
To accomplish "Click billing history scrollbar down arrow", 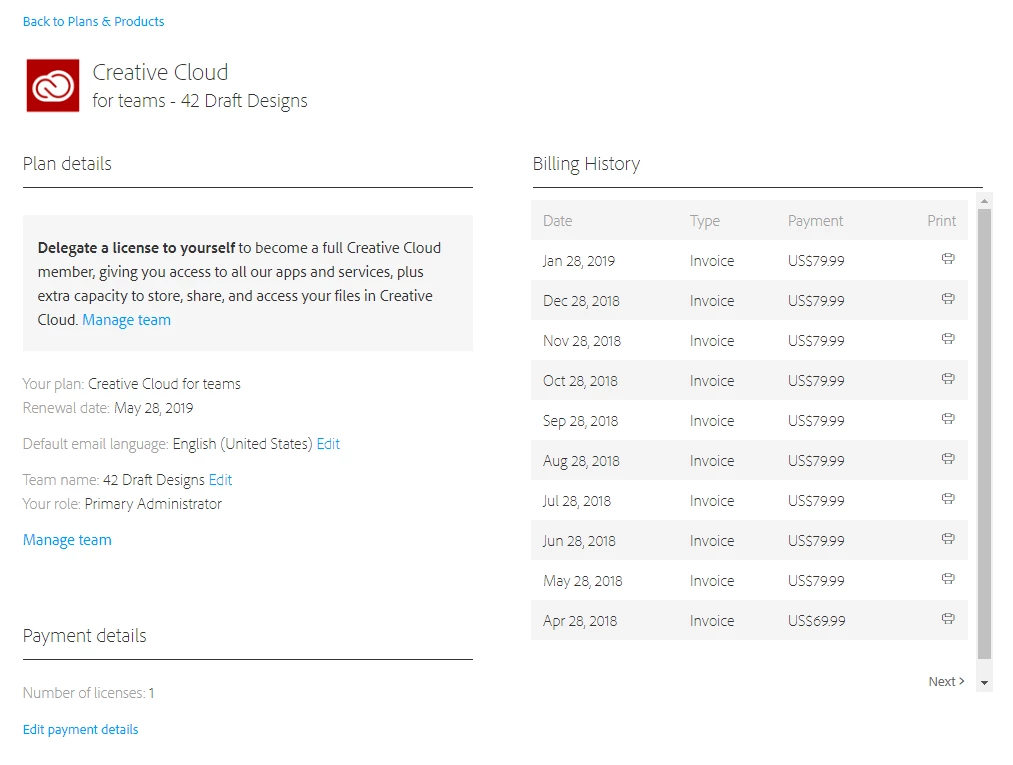I will coord(985,683).
